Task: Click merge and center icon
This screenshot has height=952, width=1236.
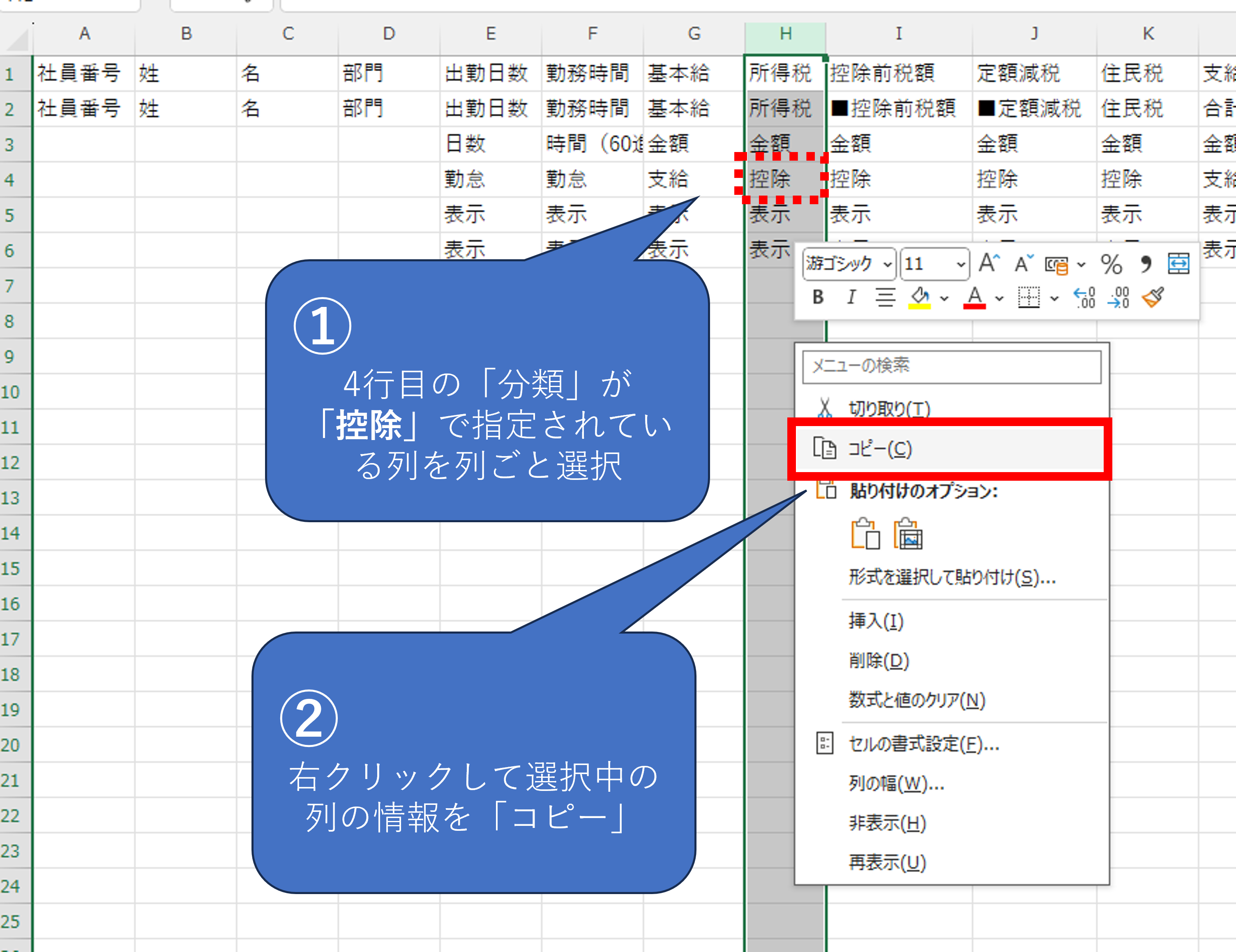Action: pyautogui.click(x=1178, y=264)
